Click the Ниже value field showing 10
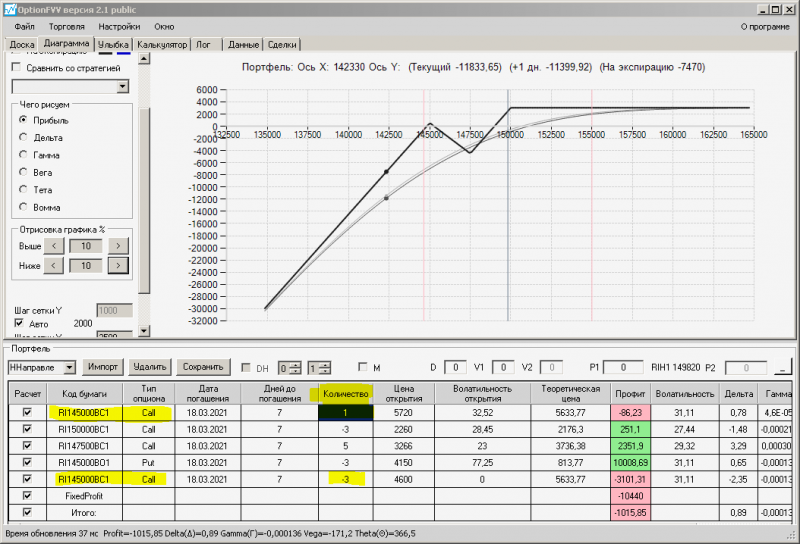The height and width of the screenshot is (544, 800). click(86, 265)
